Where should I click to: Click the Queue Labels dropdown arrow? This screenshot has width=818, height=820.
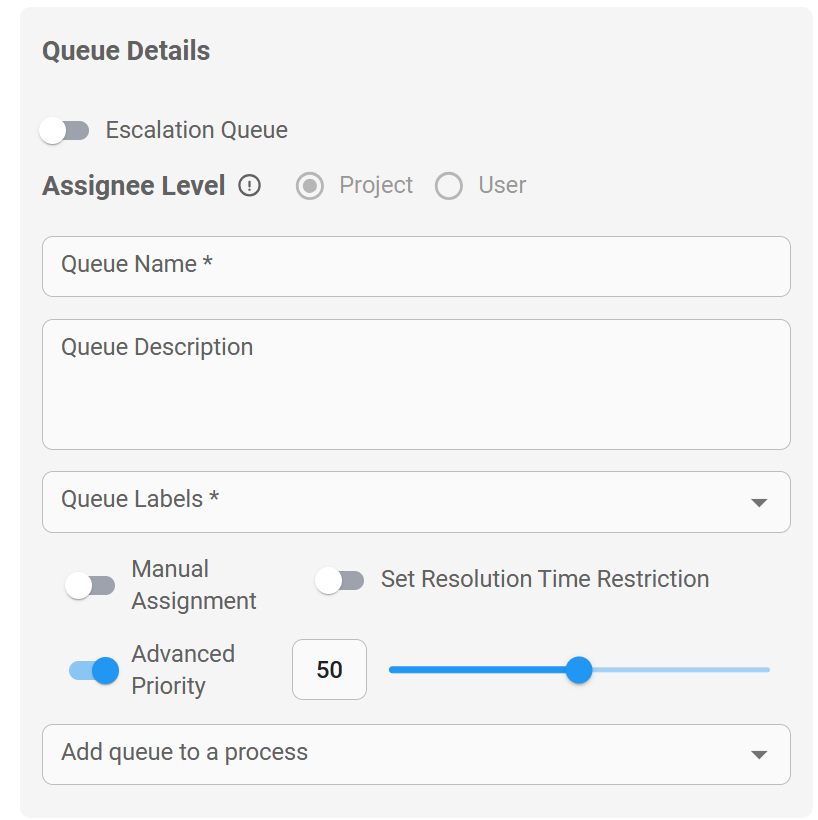(x=759, y=502)
